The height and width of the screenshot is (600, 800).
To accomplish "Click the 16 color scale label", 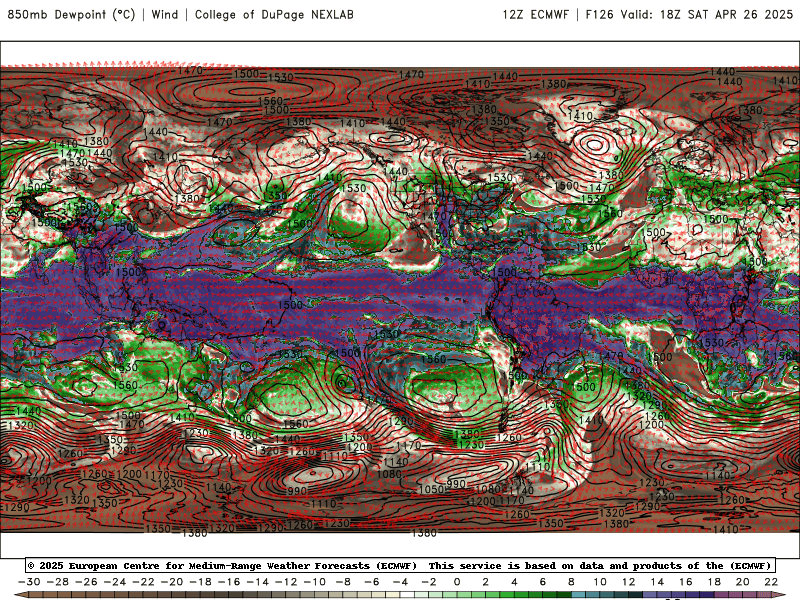I will pos(686,582).
